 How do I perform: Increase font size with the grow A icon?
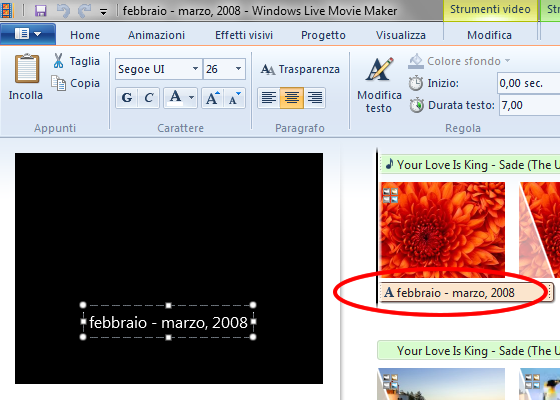coord(213,98)
